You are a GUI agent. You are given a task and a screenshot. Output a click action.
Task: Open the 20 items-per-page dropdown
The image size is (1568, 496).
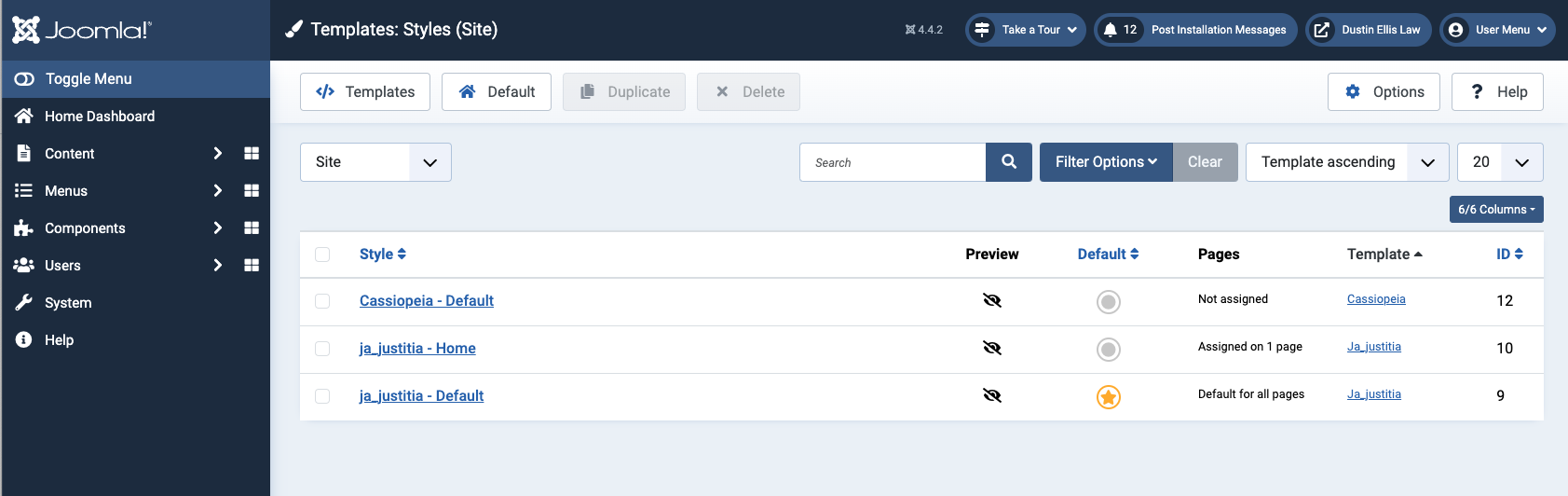click(1500, 162)
